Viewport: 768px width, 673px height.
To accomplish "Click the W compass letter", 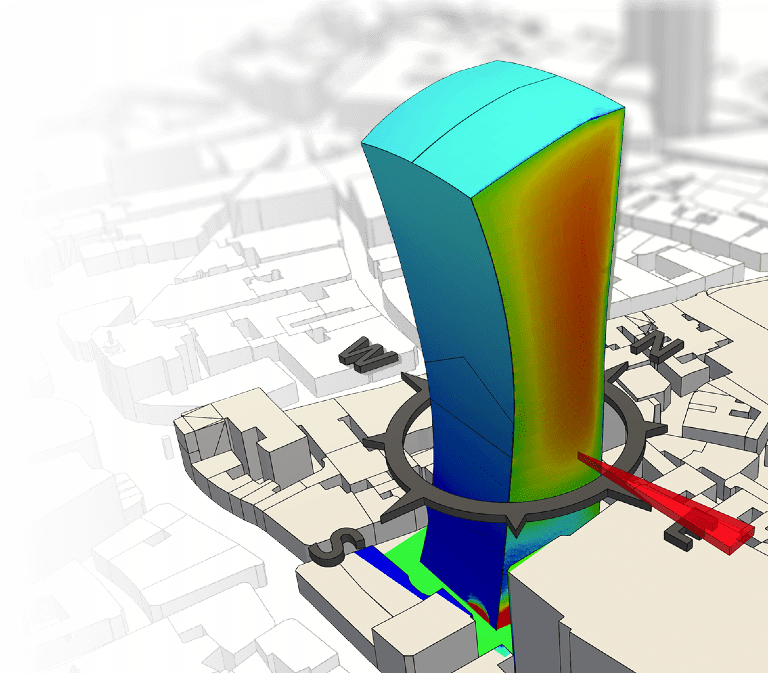I will (x=368, y=355).
